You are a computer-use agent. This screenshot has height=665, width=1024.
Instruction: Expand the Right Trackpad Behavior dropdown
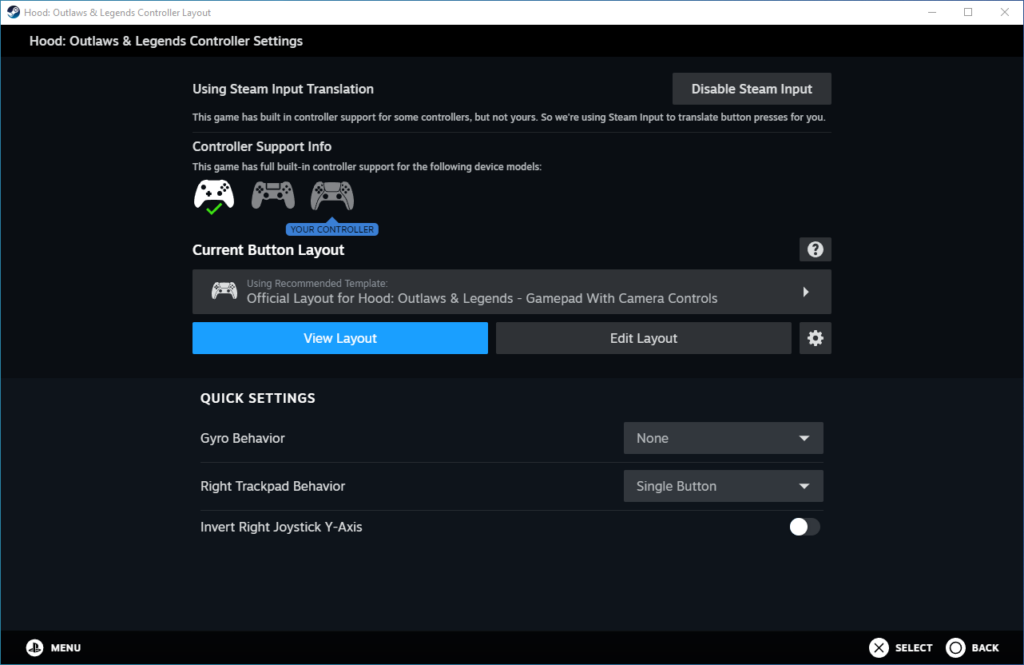[x=723, y=486]
